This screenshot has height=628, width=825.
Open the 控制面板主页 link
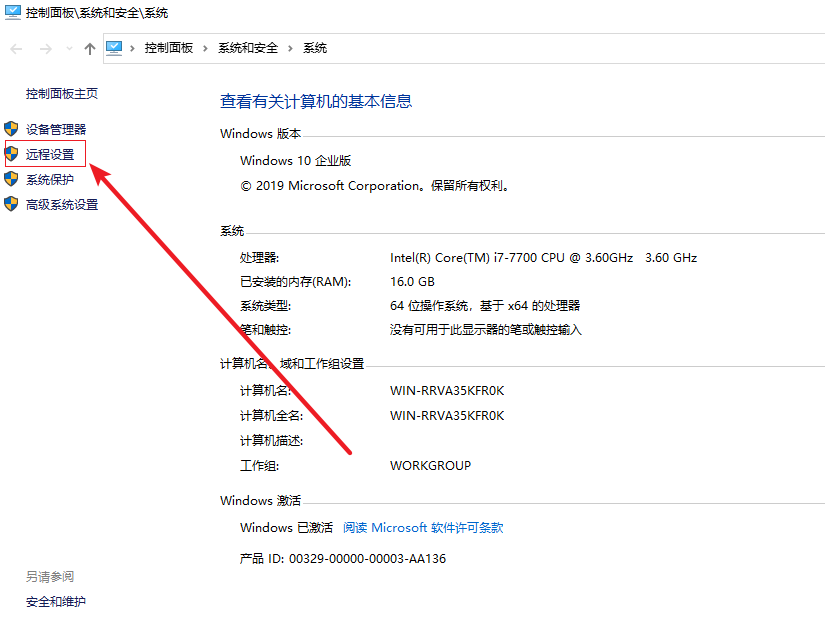click(62, 93)
